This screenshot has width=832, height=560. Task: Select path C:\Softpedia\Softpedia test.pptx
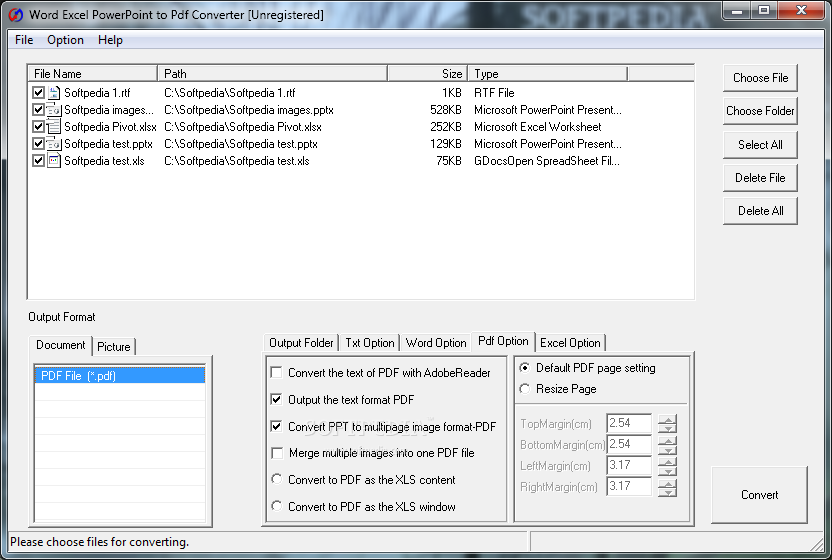click(x=240, y=144)
